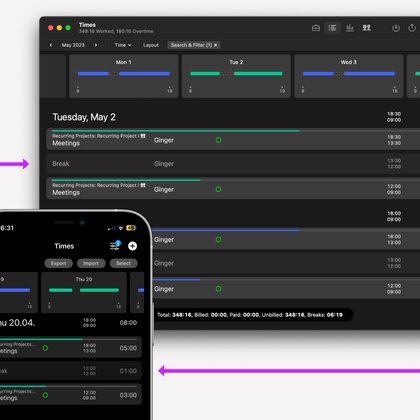420x420 pixels.
Task: Toggle phone status circle in 03:00 Meetings entry
Action: coord(45,395)
